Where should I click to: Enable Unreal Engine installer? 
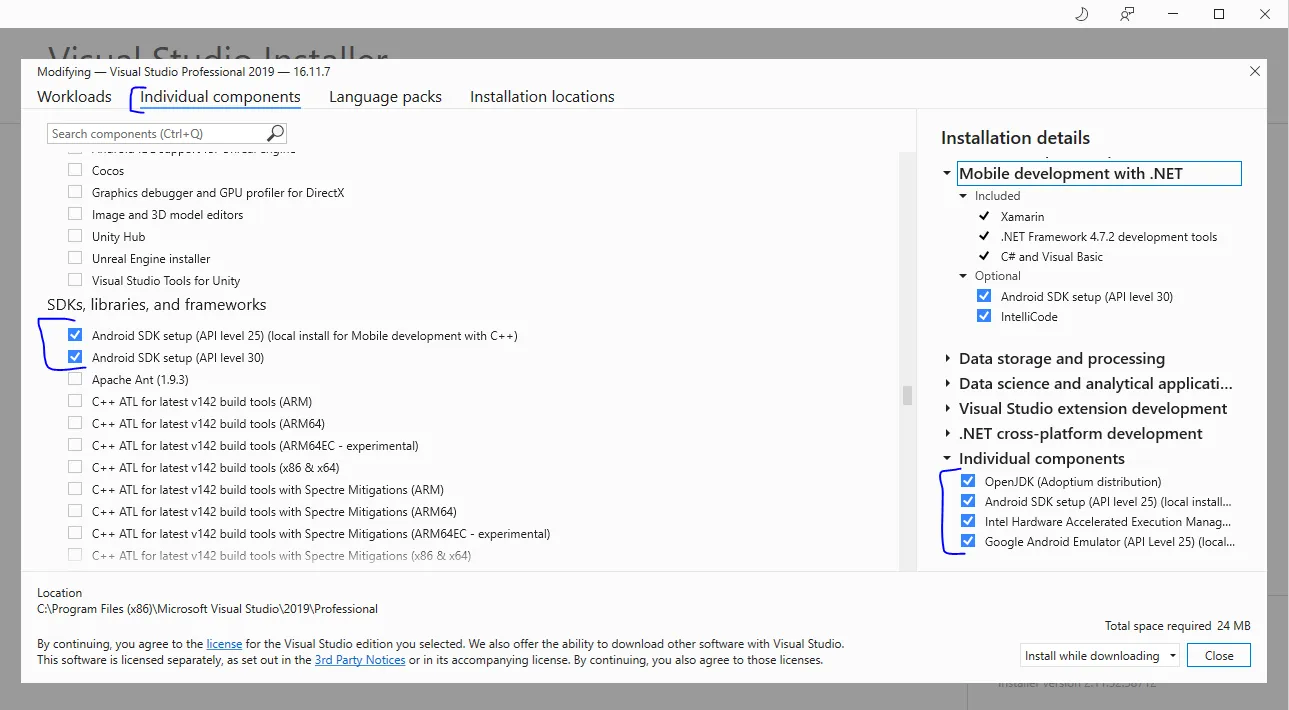[75, 259]
